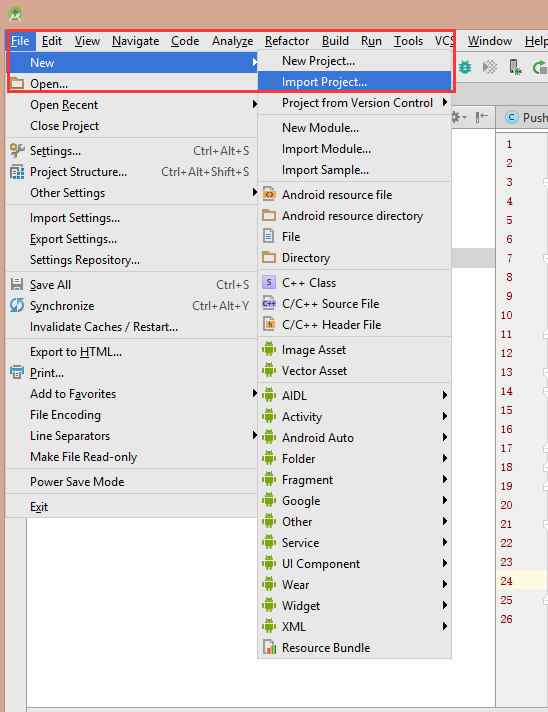The height and width of the screenshot is (712, 548).
Task: Open the Wear submenu entry
Action: click(x=355, y=584)
